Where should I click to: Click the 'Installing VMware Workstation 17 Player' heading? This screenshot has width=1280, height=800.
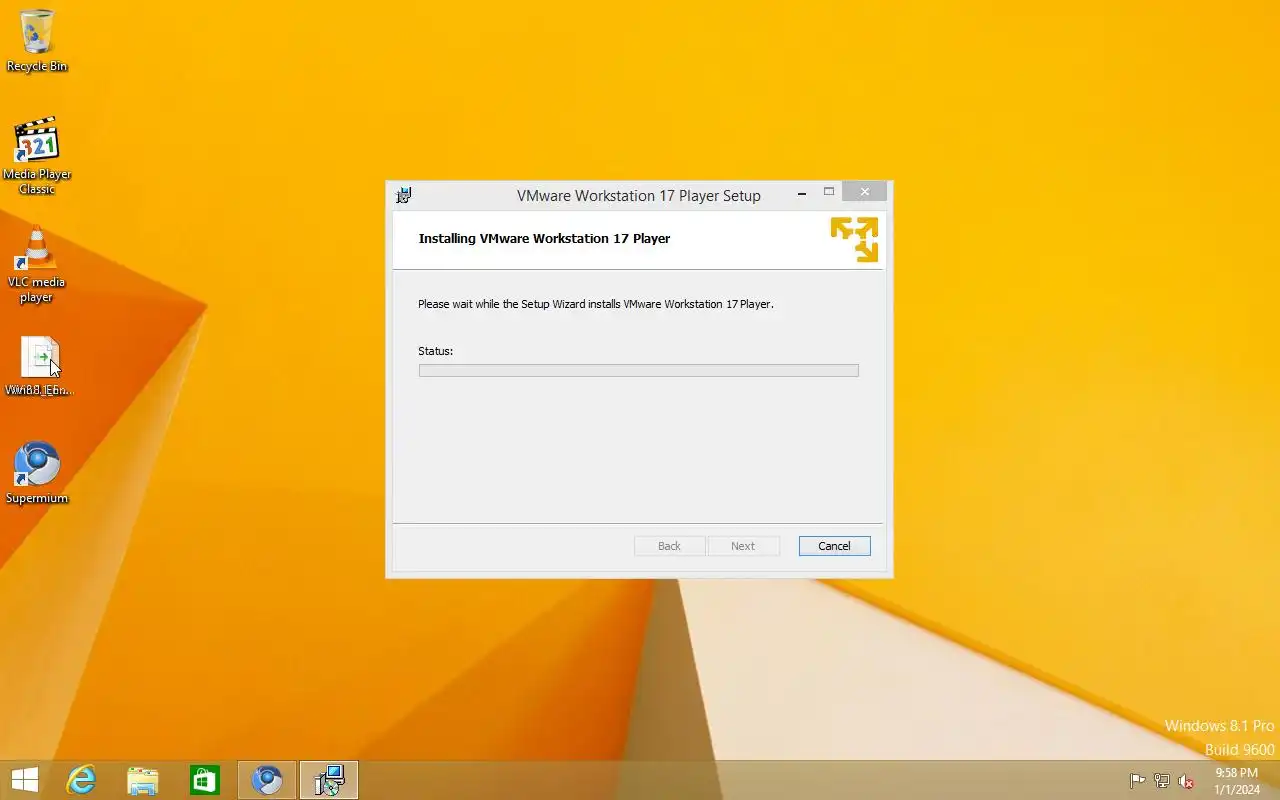(x=544, y=239)
